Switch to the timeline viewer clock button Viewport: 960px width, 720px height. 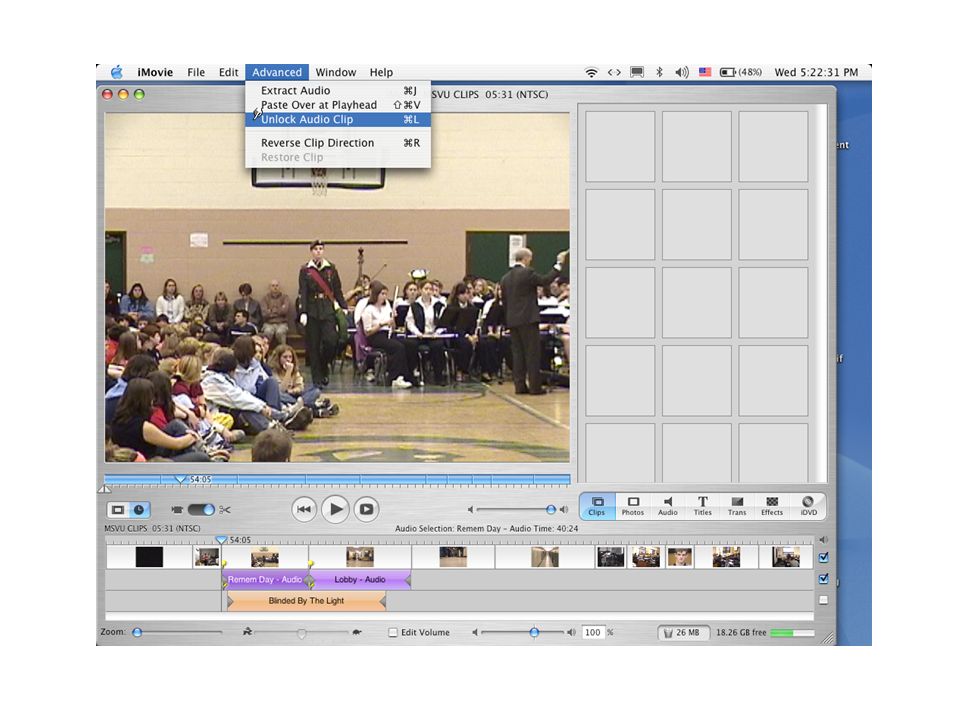tap(139, 509)
